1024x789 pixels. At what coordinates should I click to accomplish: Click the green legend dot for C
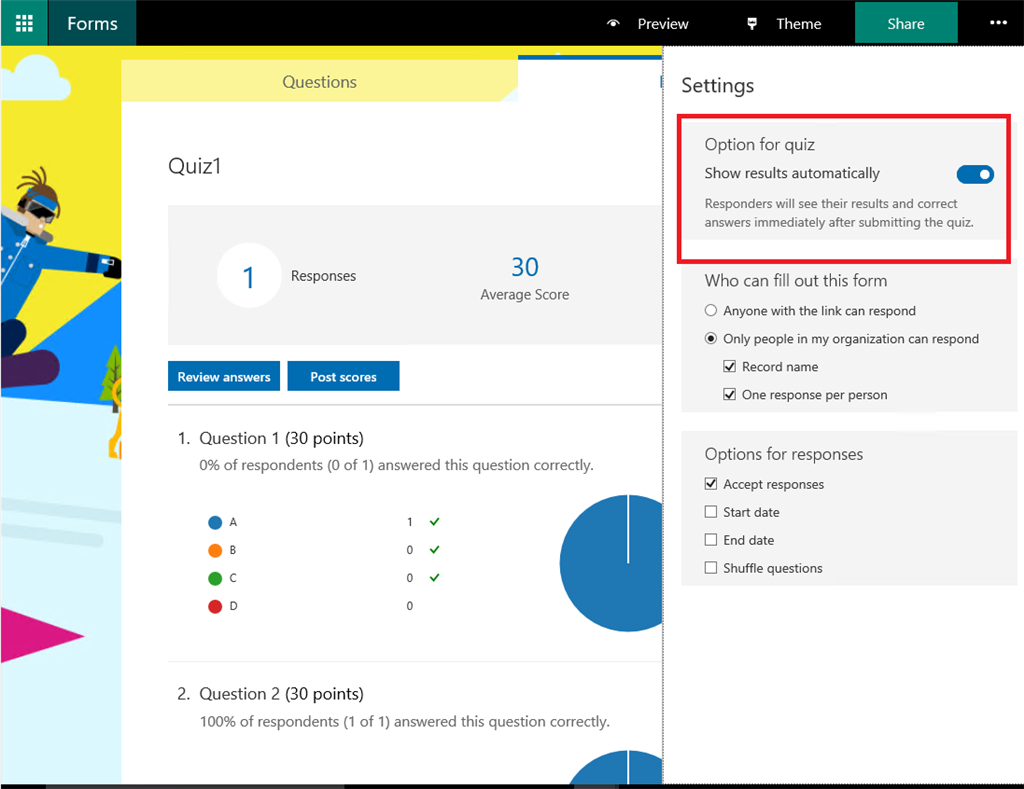click(x=215, y=579)
